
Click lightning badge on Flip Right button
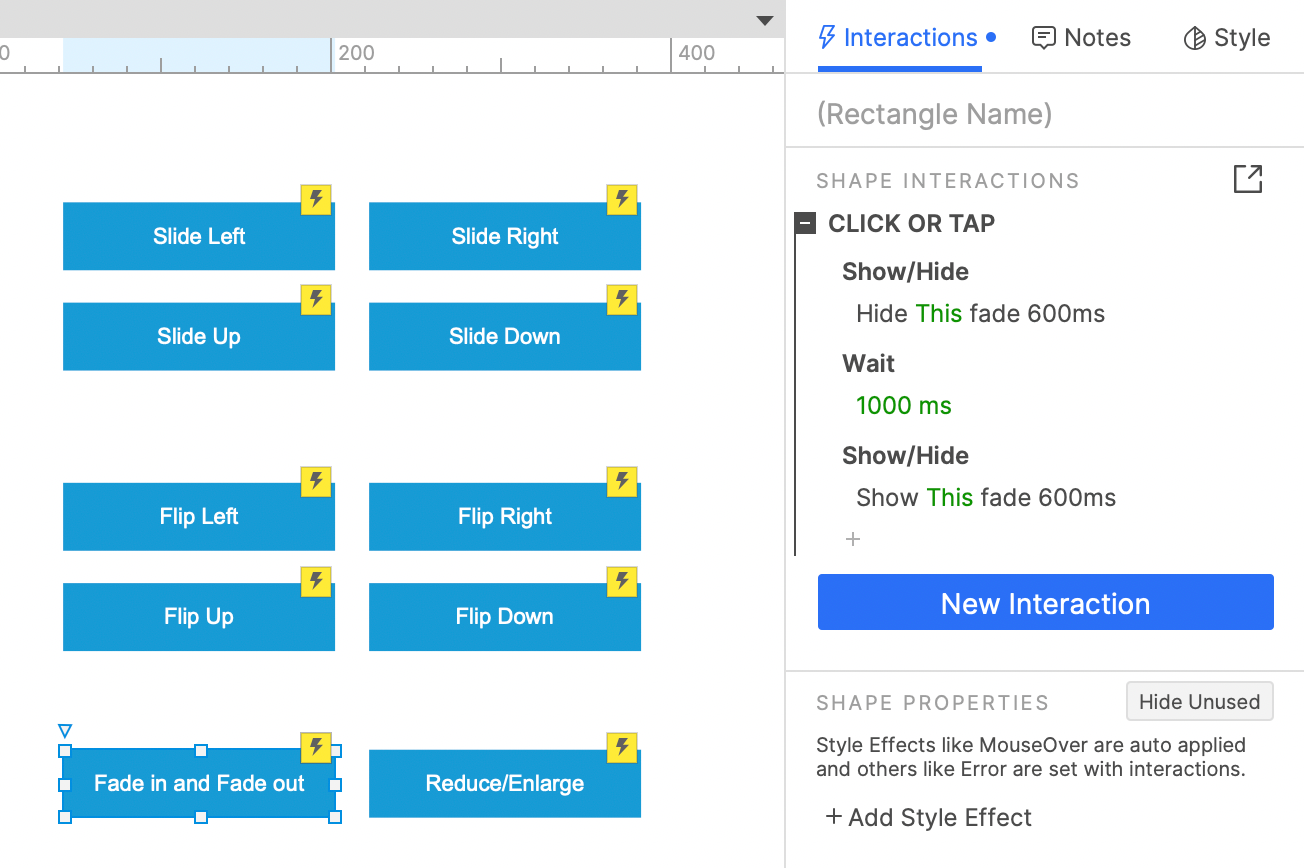(x=622, y=481)
